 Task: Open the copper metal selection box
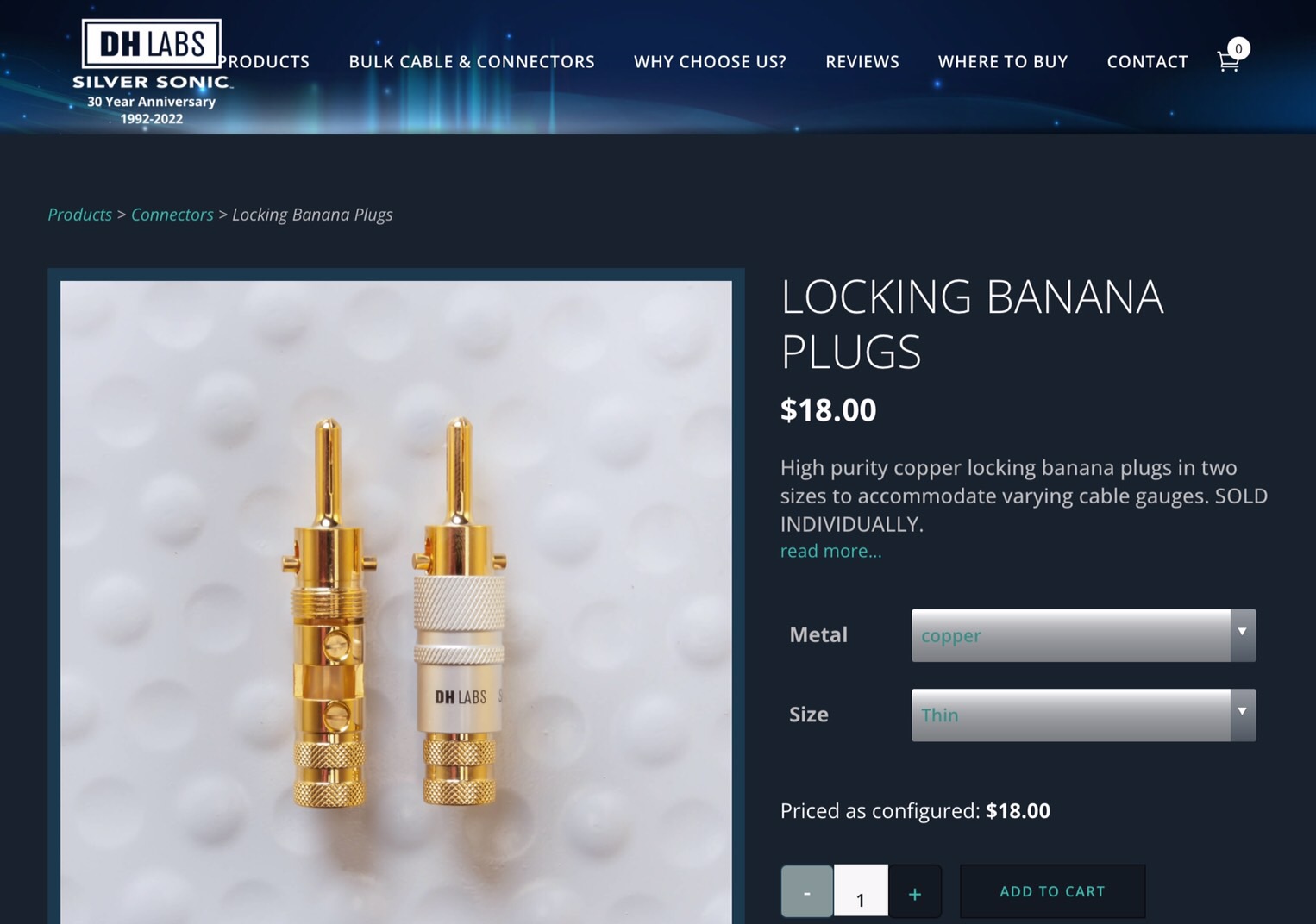pyautogui.click(x=1083, y=635)
